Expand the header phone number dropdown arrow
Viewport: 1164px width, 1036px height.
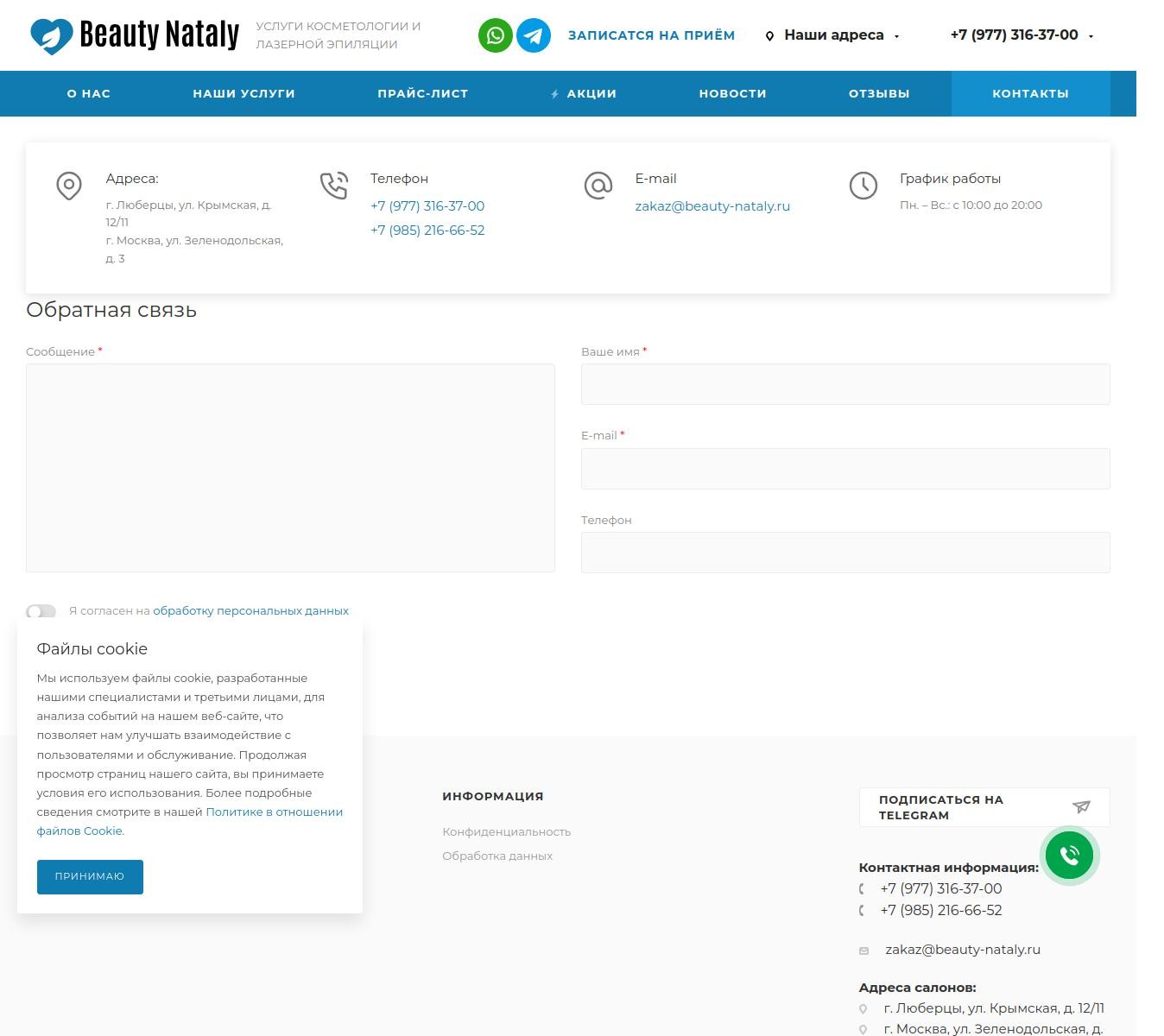(1091, 36)
